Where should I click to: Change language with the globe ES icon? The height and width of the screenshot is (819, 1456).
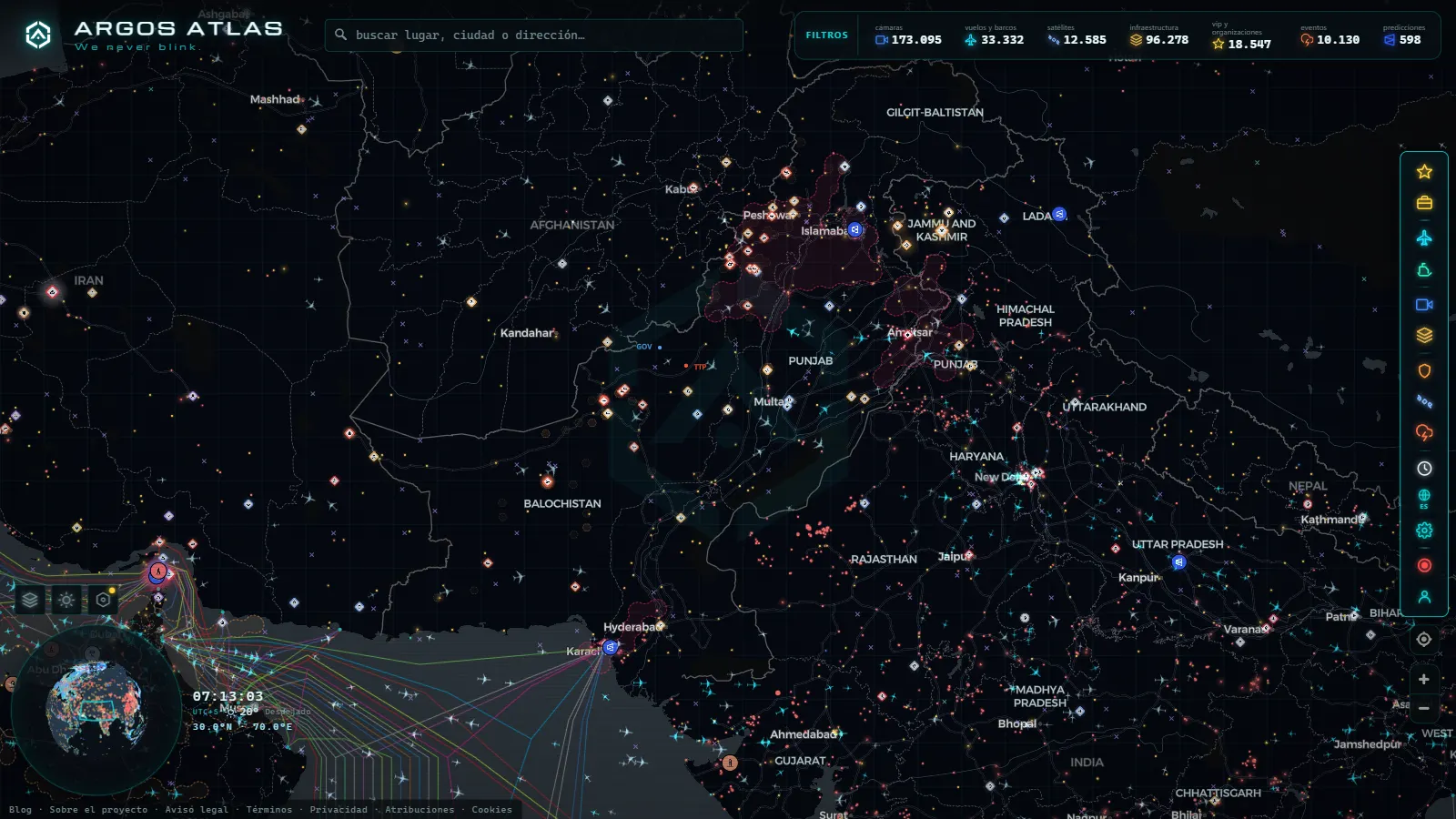pyautogui.click(x=1424, y=499)
